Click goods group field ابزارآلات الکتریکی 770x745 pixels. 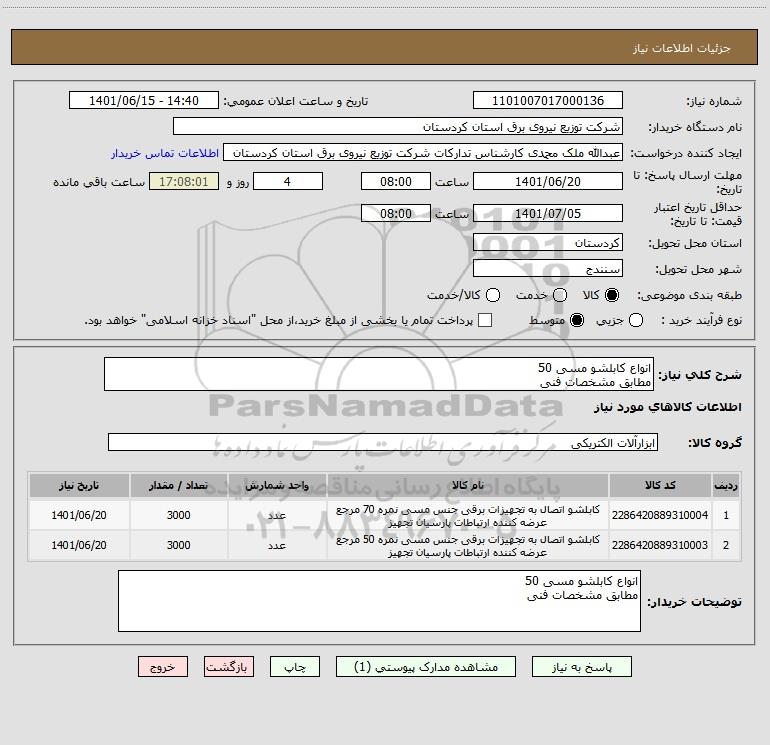coord(383,442)
